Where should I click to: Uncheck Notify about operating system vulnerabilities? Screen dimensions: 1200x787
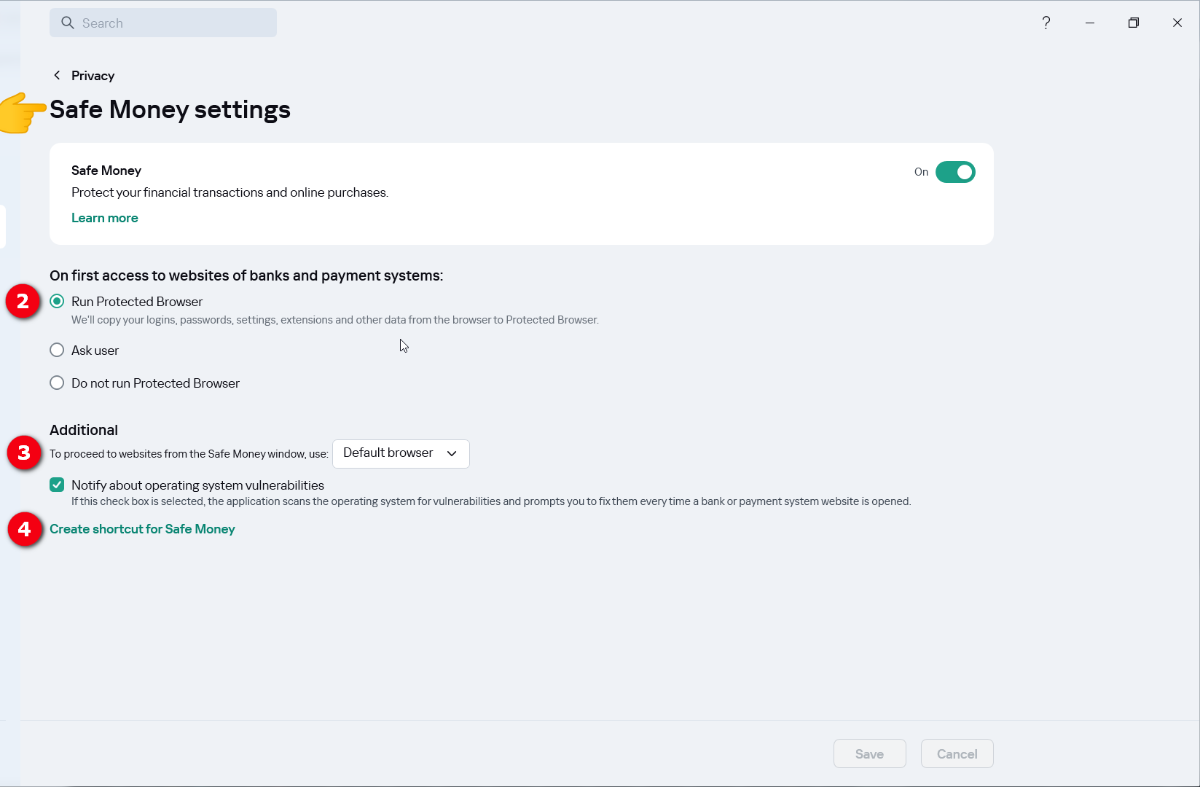tap(57, 485)
